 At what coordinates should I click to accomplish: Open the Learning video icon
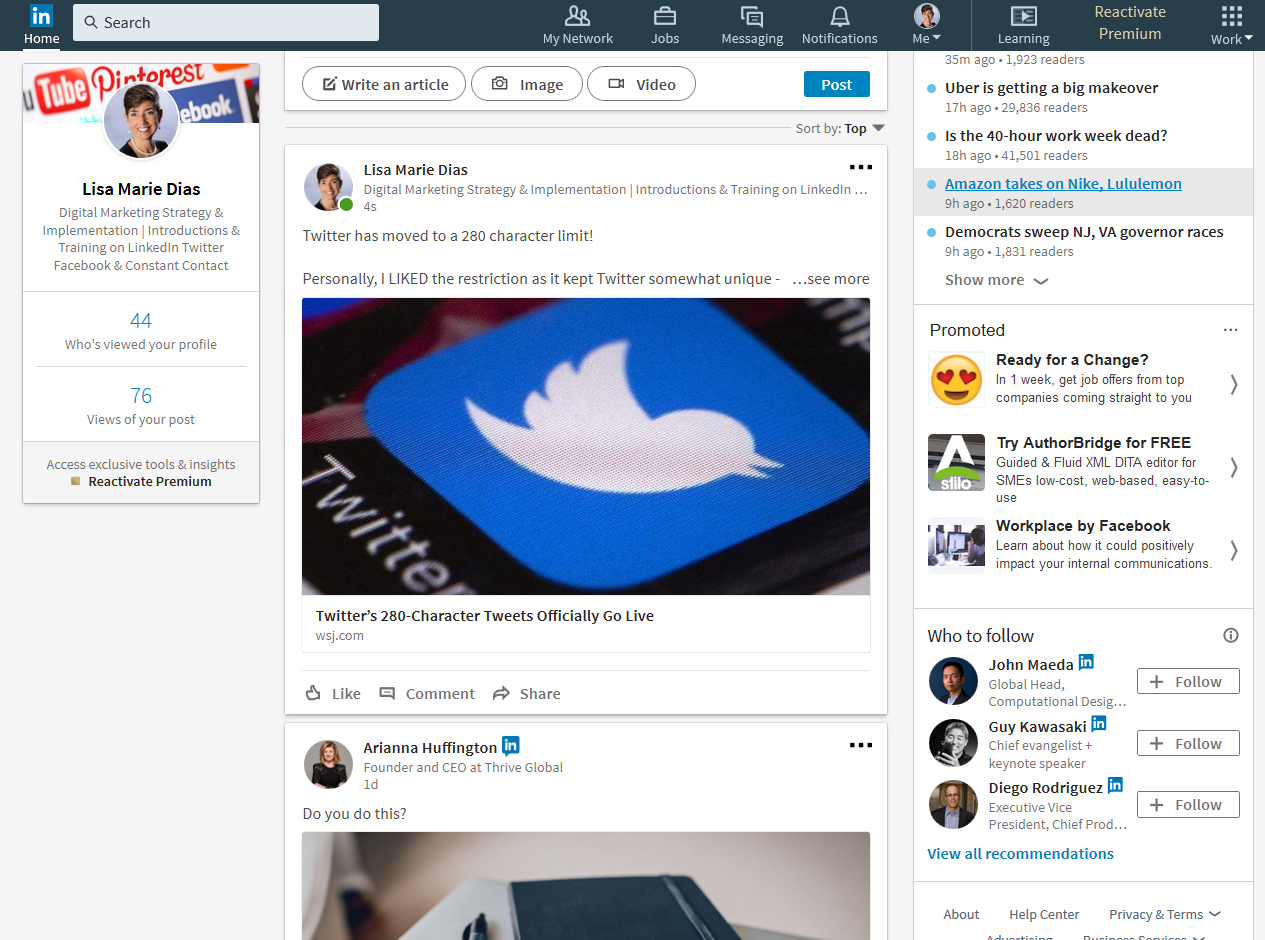[x=1023, y=16]
